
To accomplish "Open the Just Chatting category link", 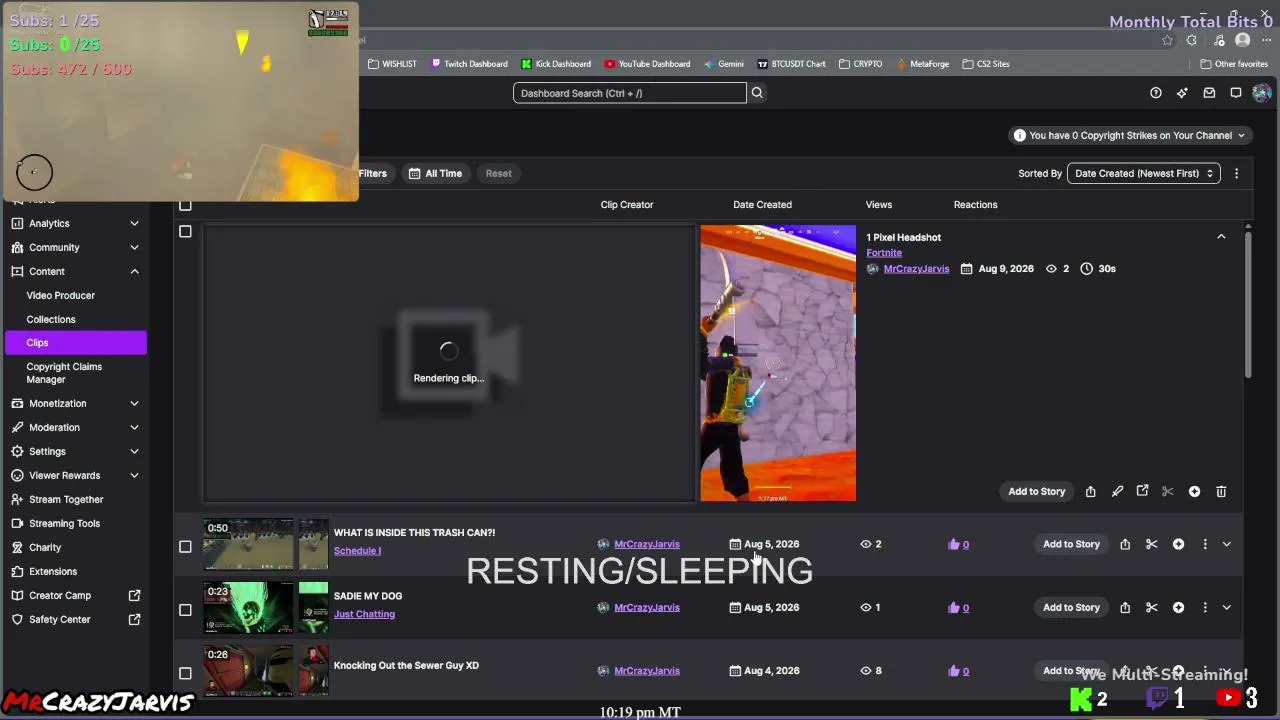I will tap(364, 614).
